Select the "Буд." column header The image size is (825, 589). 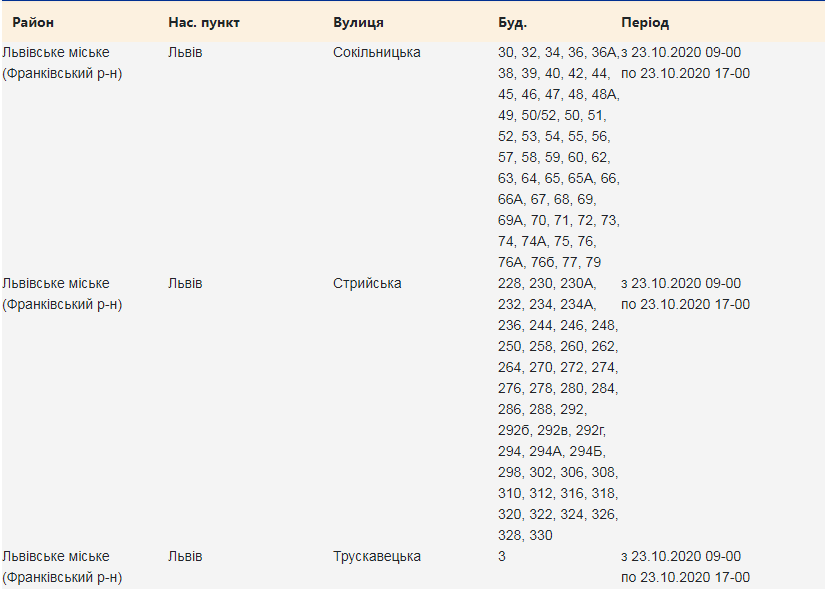512,22
